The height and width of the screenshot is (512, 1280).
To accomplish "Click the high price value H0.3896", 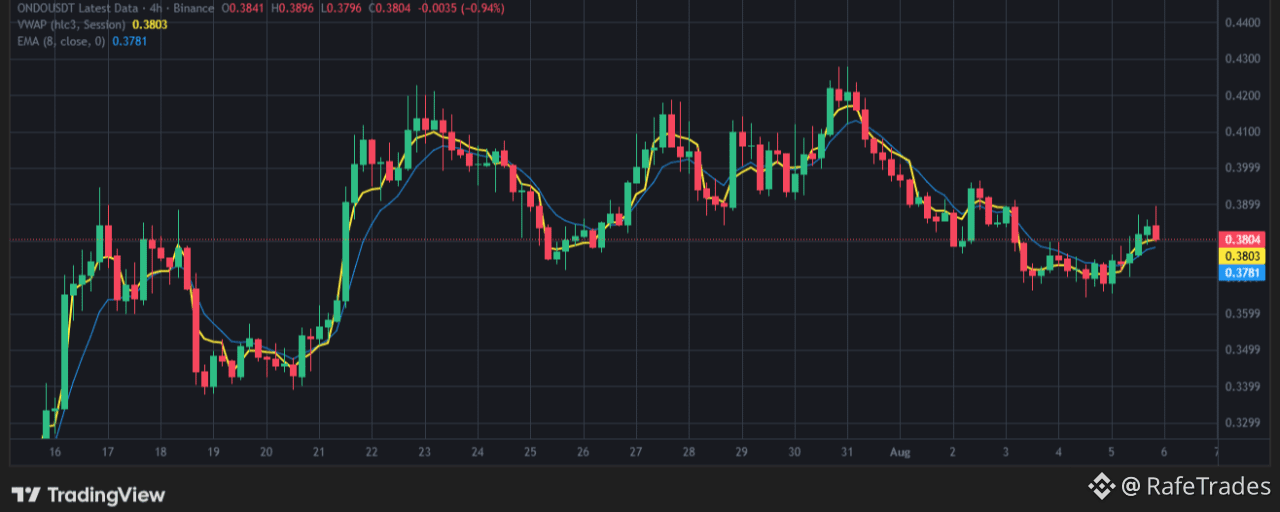I will pyautogui.click(x=293, y=8).
